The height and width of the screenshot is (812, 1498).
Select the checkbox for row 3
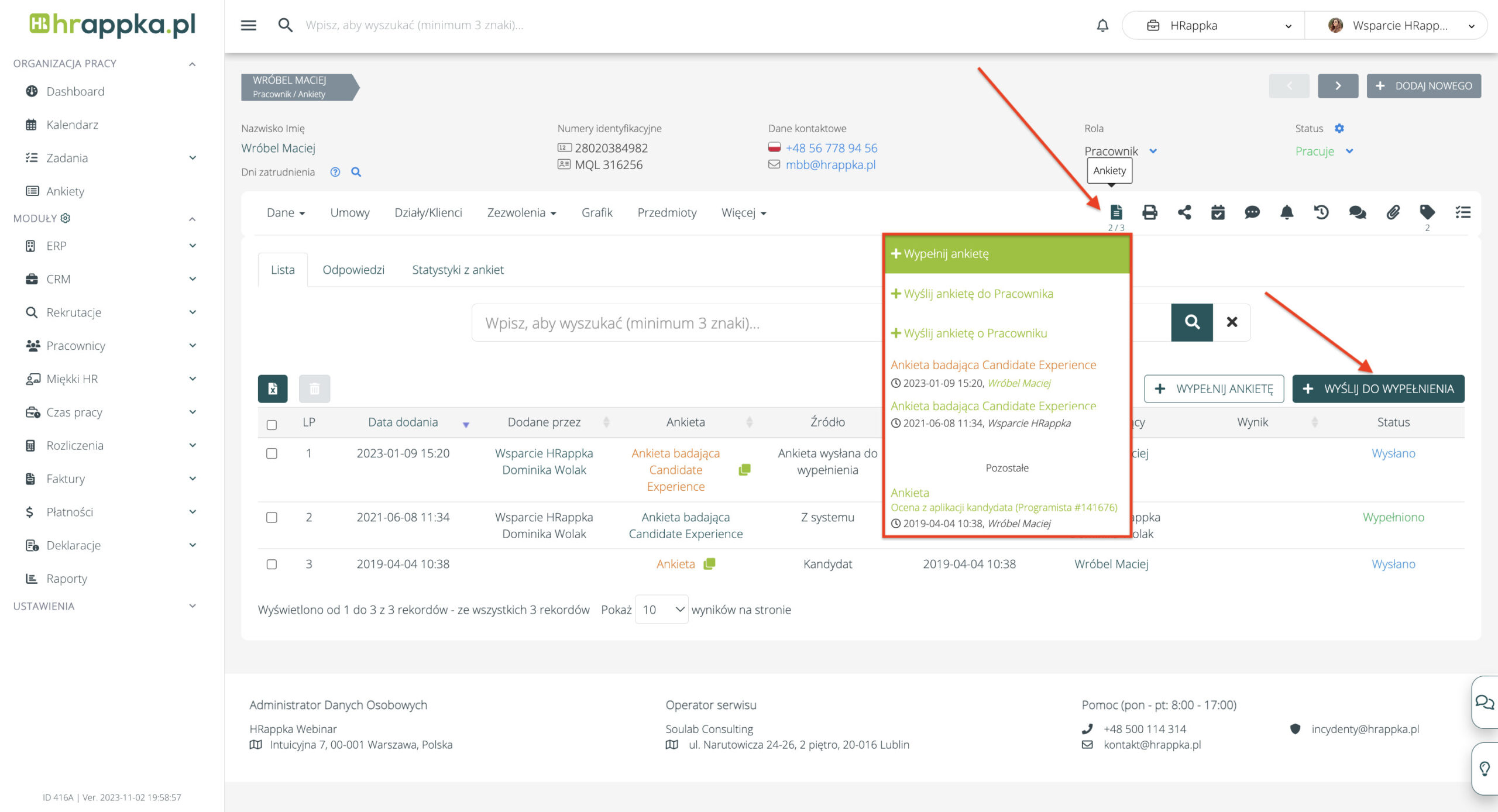(x=272, y=564)
